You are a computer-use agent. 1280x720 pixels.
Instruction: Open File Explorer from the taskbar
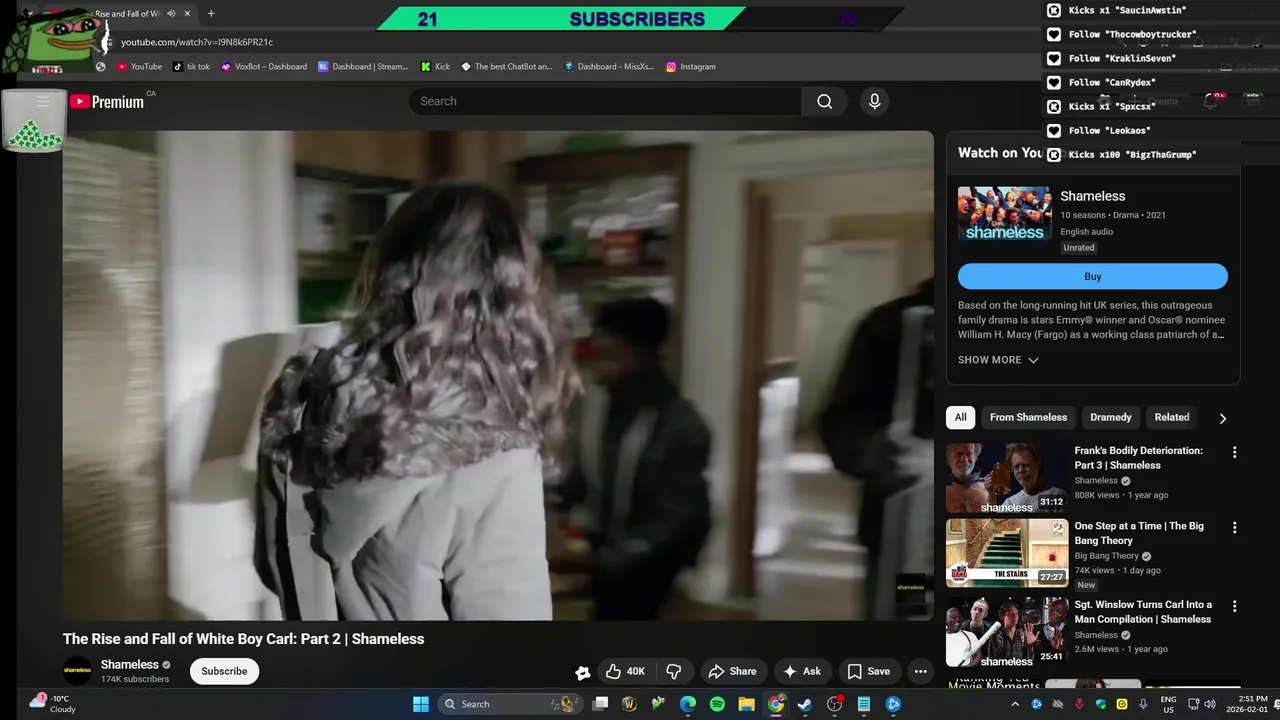pos(746,704)
